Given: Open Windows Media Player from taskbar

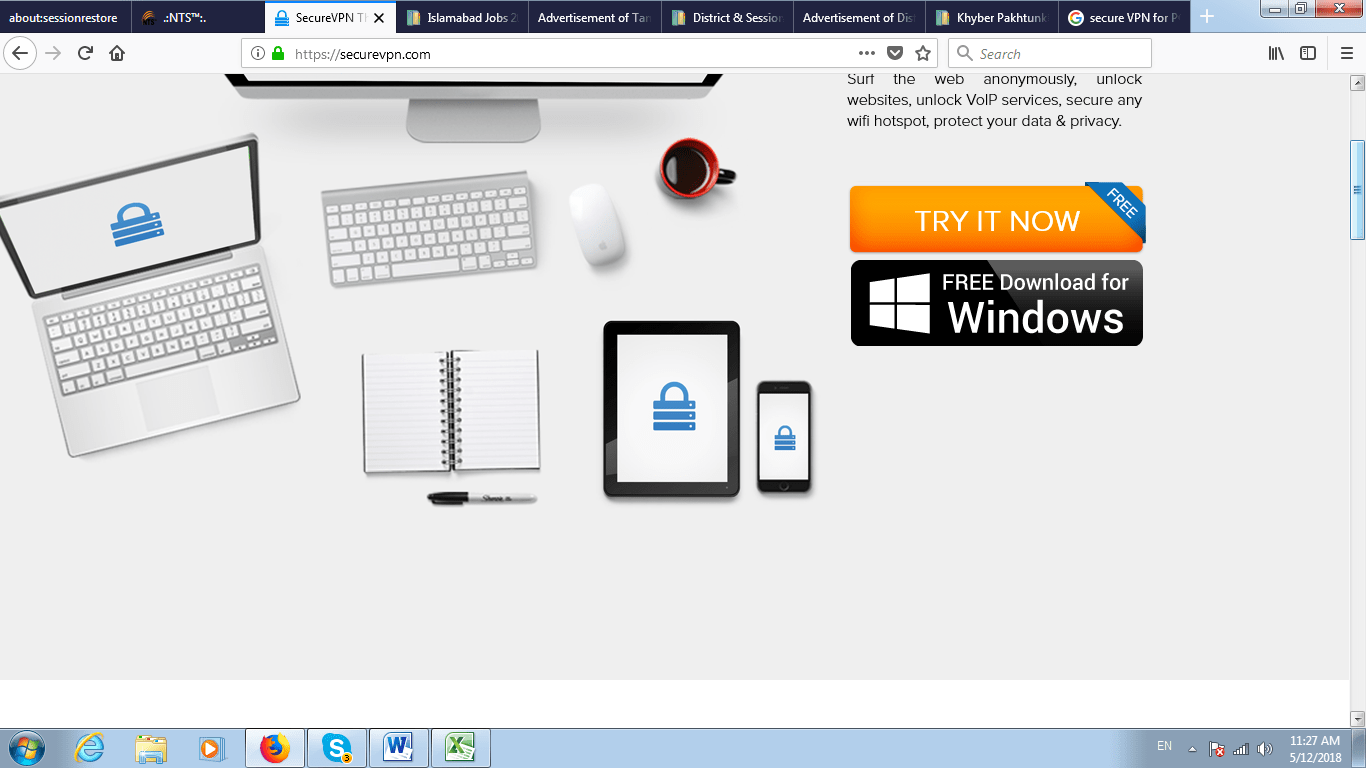Looking at the screenshot, I should (211, 748).
